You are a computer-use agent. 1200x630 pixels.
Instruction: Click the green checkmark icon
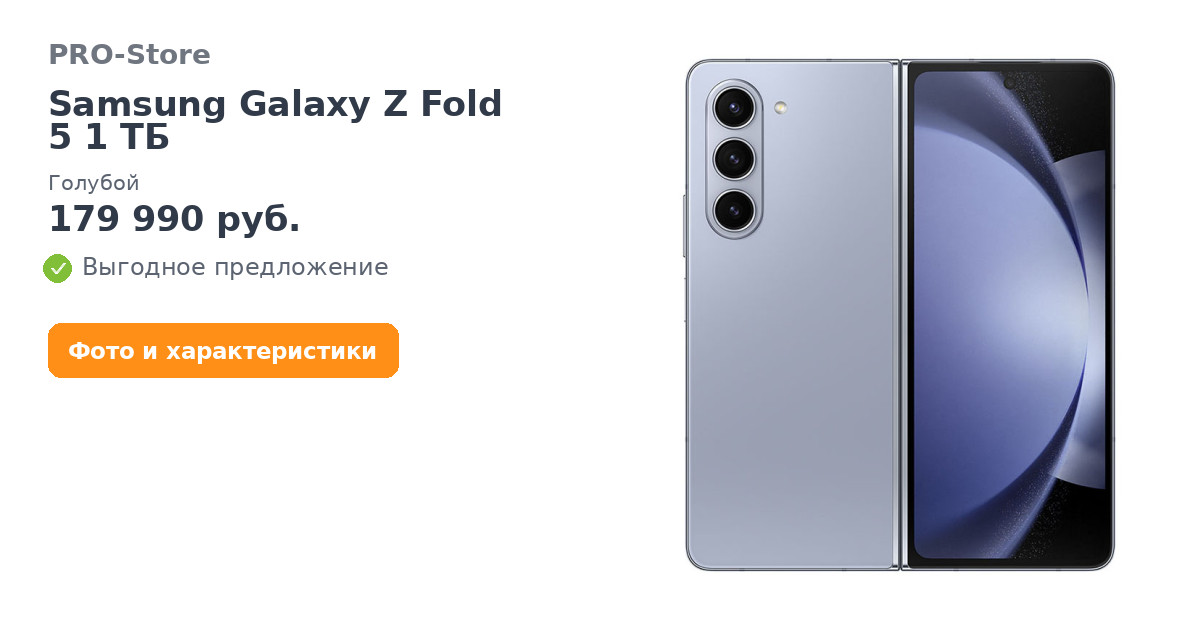pos(57,268)
